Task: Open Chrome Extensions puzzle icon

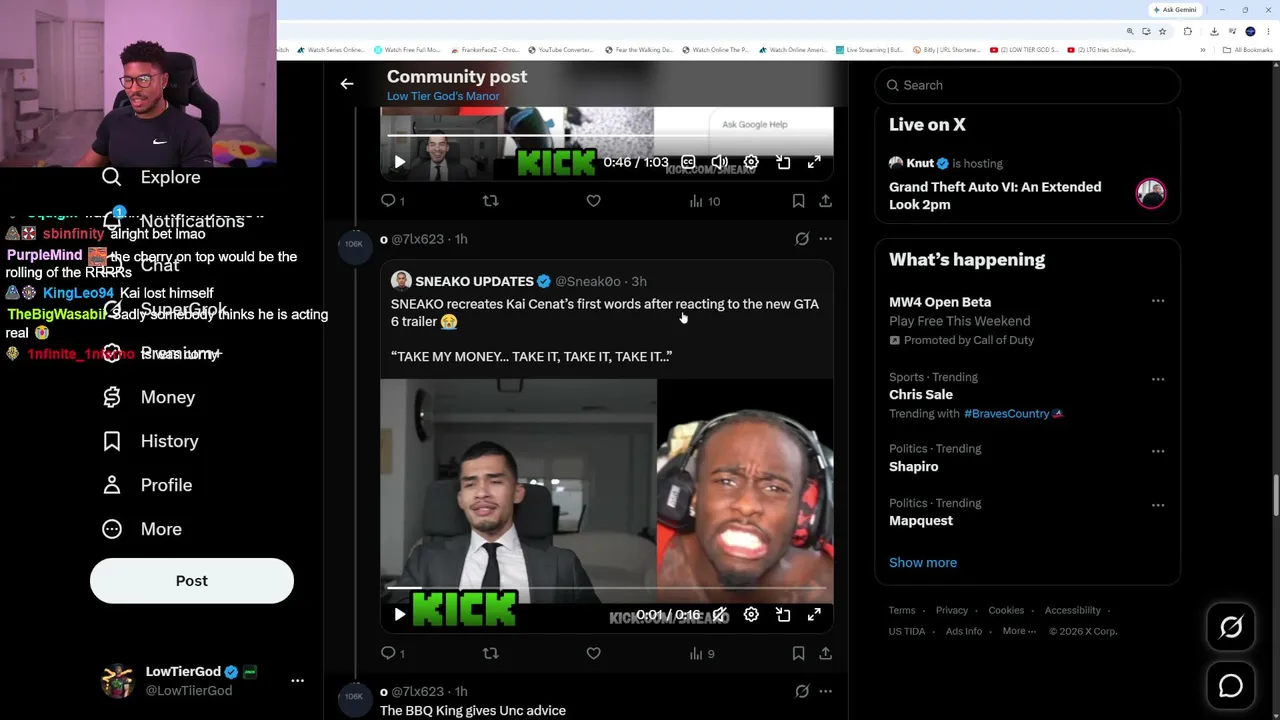Action: [1187, 31]
